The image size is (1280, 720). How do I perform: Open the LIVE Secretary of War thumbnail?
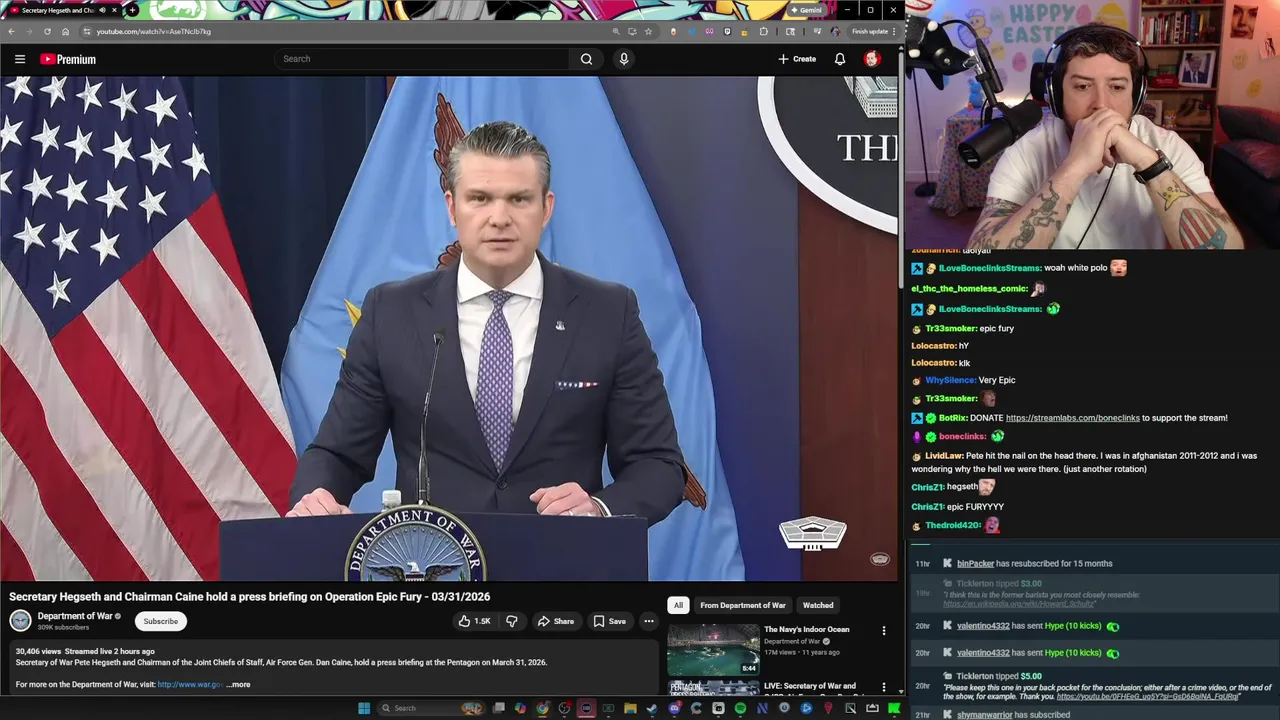click(x=713, y=688)
